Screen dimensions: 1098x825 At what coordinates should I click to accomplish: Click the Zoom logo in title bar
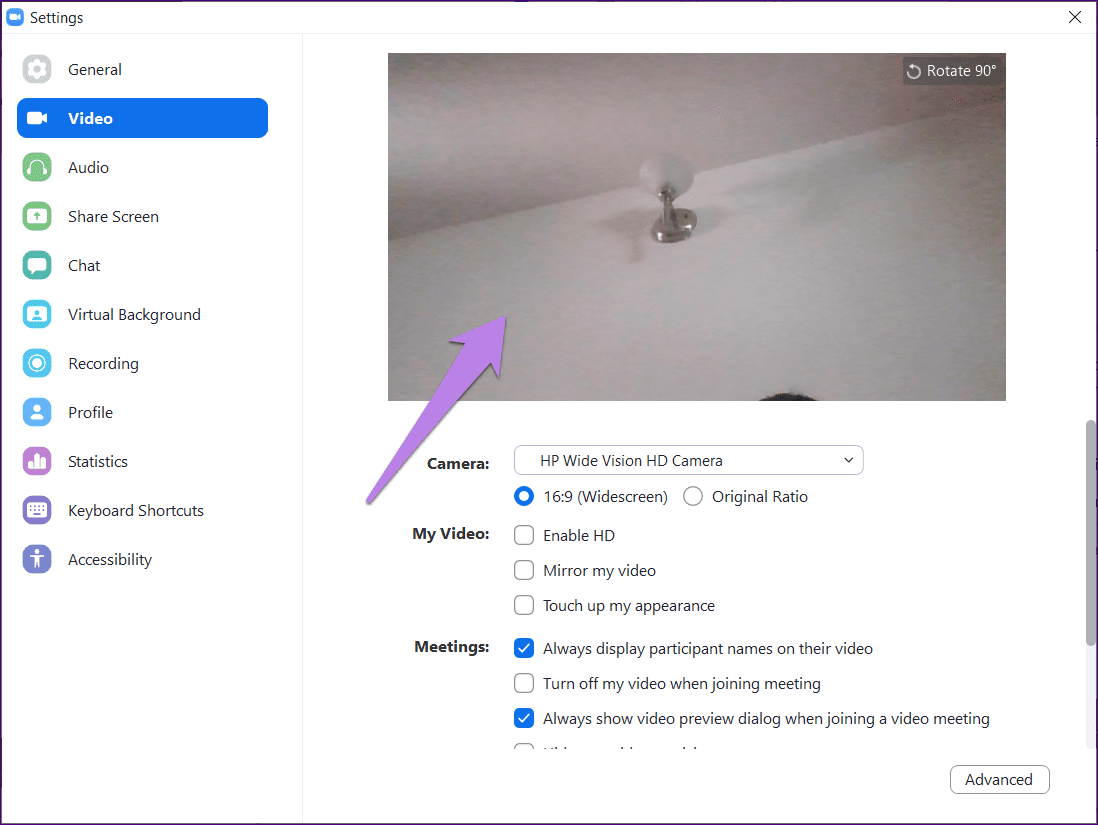[x=15, y=18]
